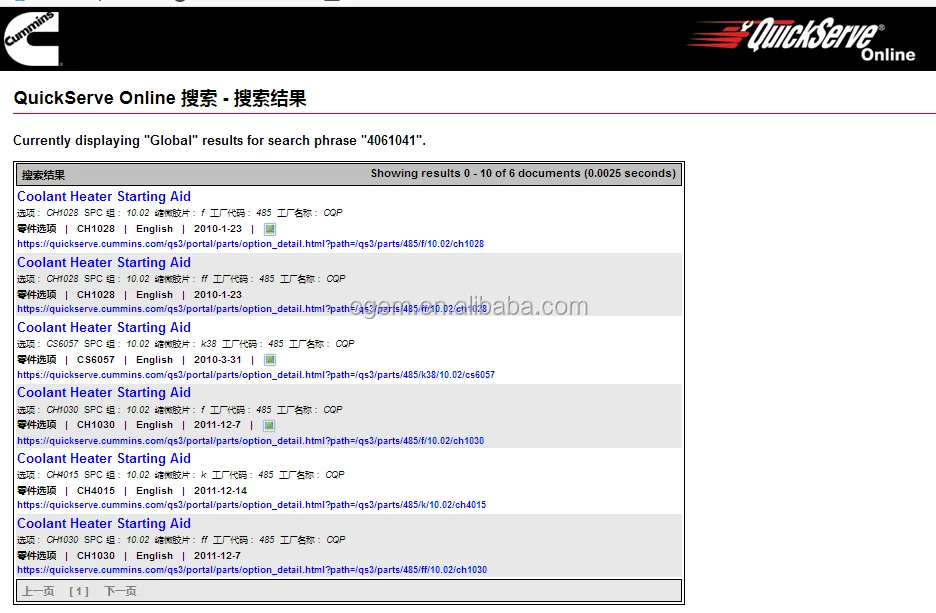
Task: Follow URL ending 485/ff/10.02/ch1030
Action: [252, 570]
